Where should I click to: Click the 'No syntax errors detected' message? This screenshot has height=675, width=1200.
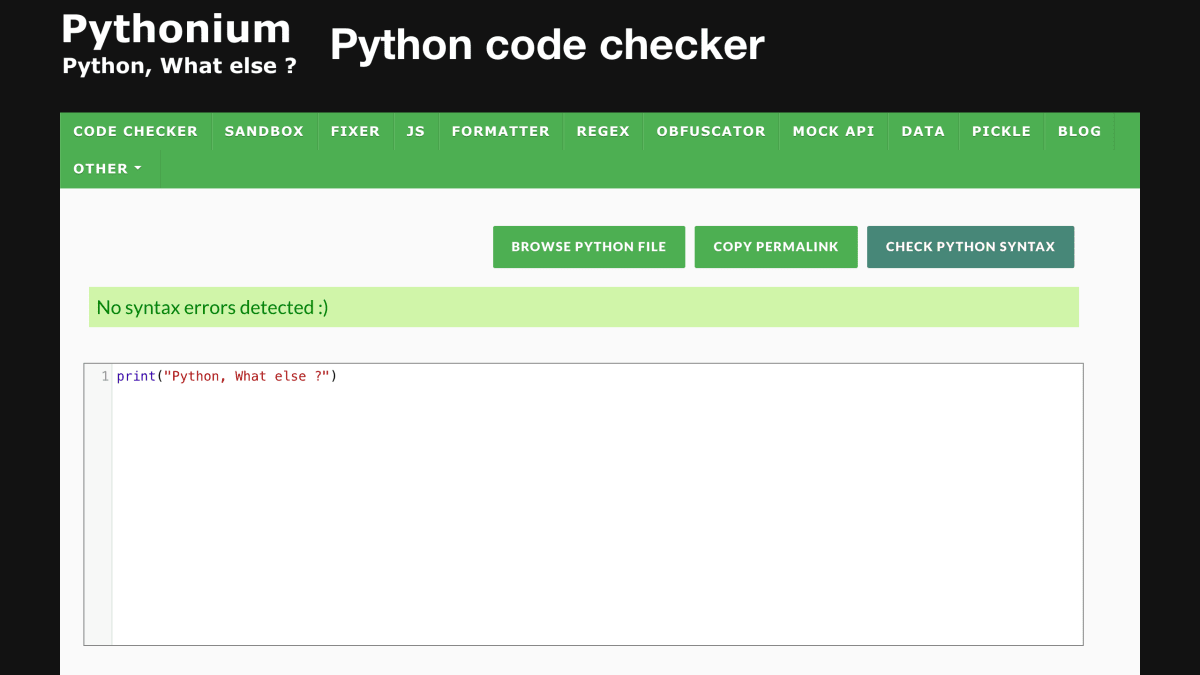click(x=584, y=307)
